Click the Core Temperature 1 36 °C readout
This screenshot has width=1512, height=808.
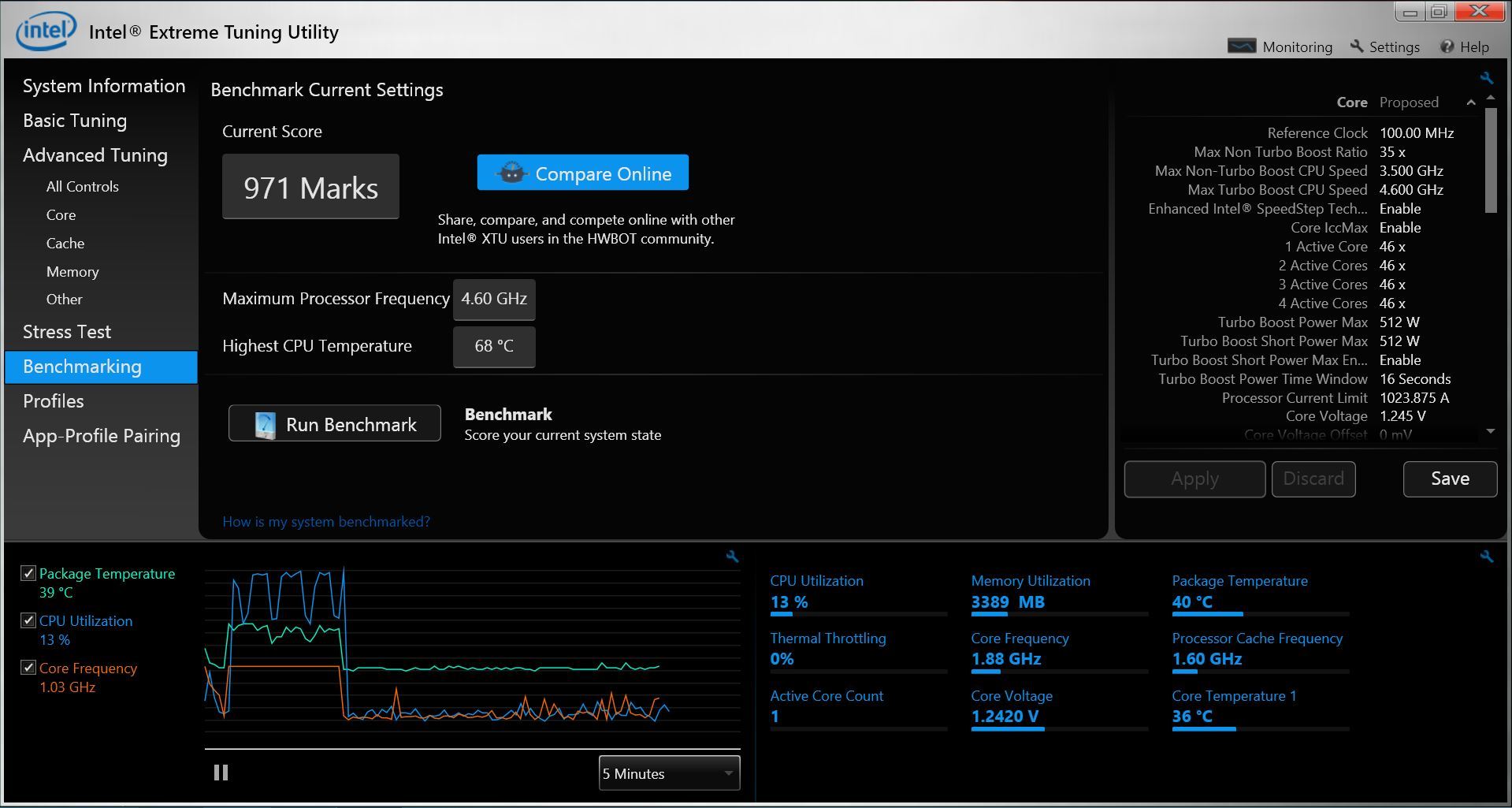[x=1192, y=717]
